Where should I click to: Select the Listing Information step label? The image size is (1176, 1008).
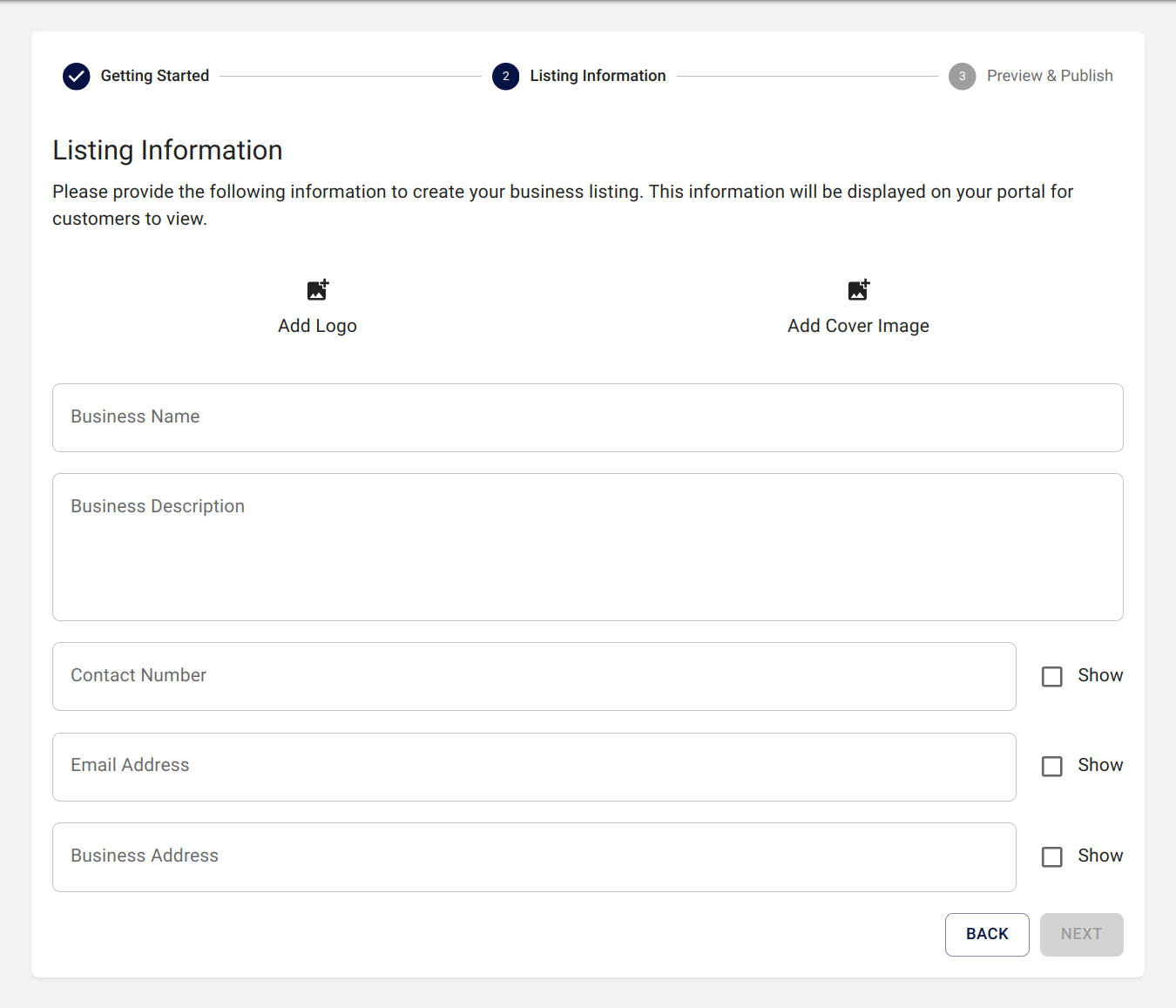[x=598, y=76]
